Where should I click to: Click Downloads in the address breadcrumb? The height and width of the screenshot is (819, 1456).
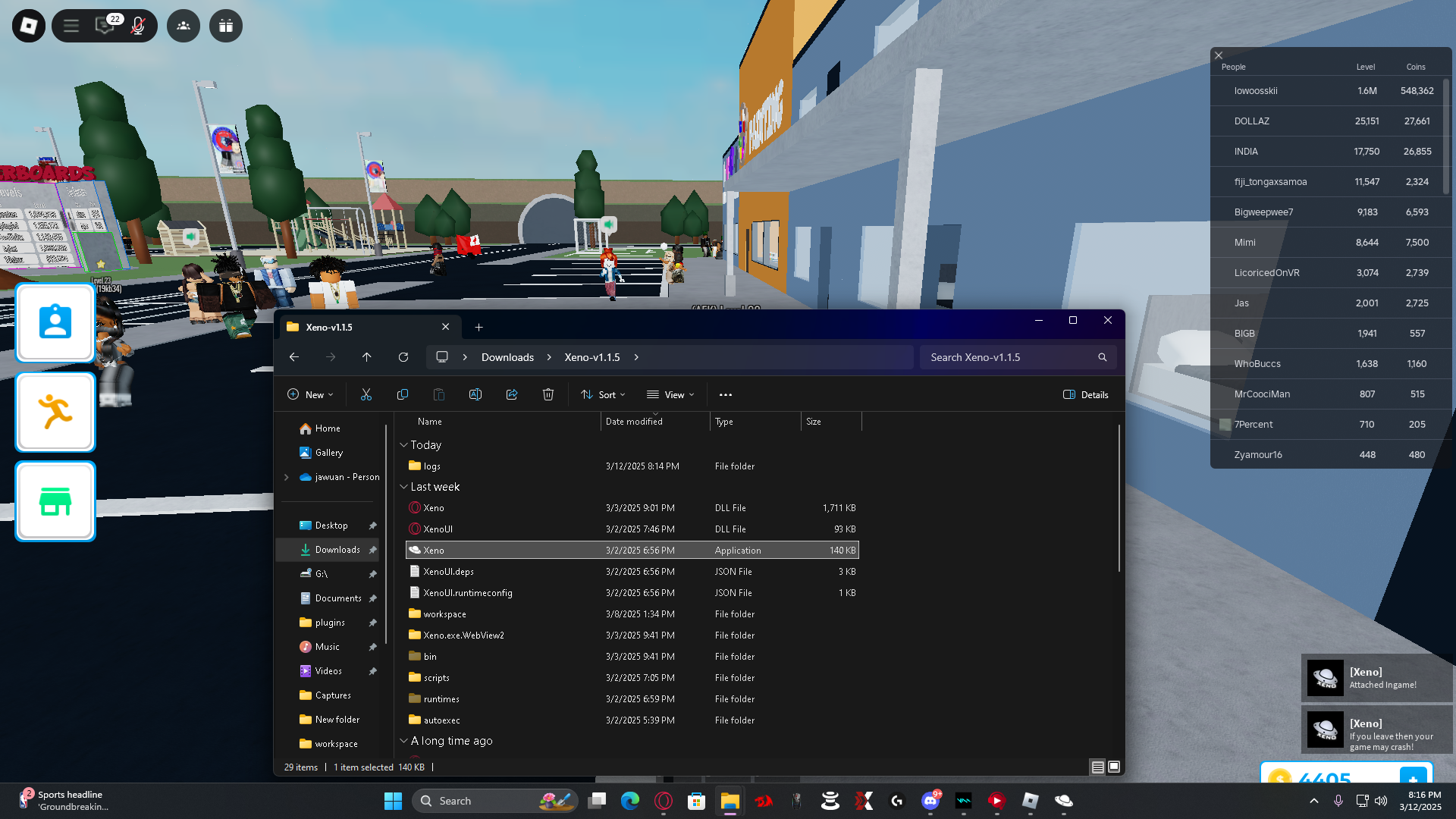(x=507, y=357)
